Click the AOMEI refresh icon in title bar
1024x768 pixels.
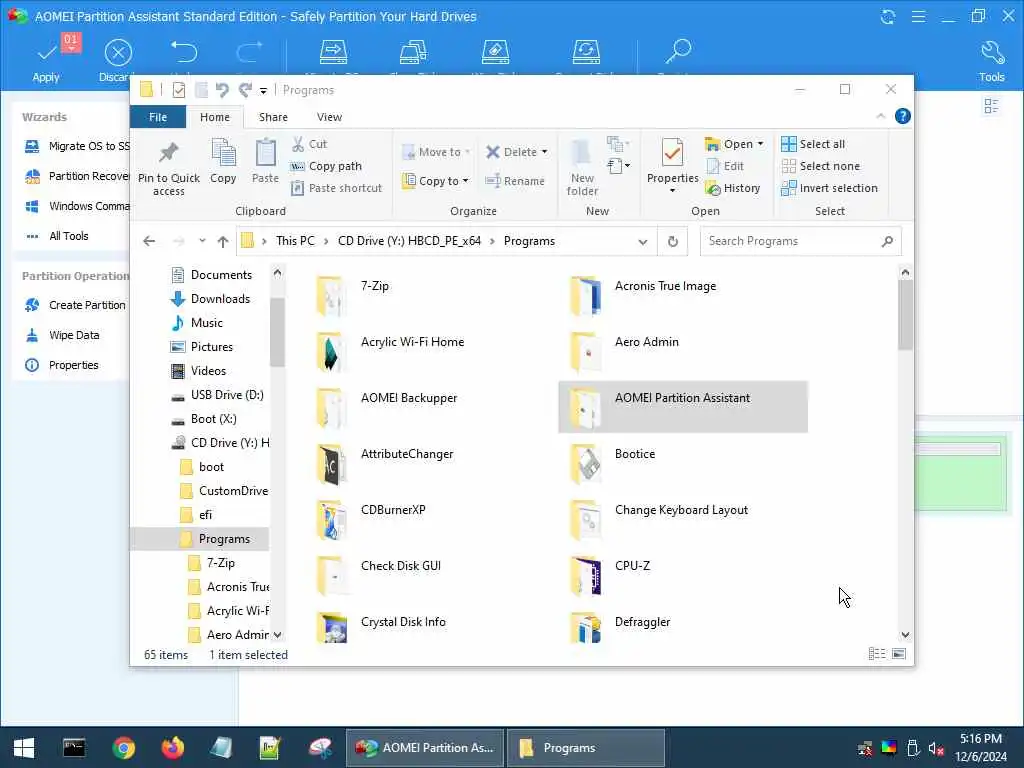coord(888,16)
